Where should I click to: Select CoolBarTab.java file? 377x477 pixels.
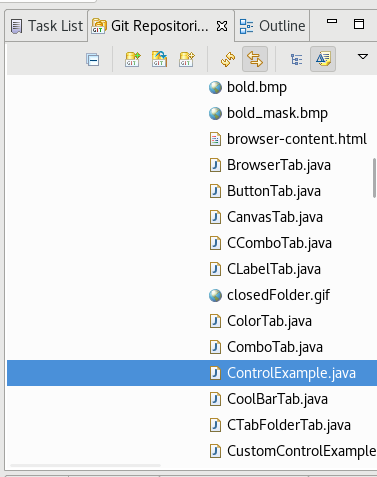click(277, 399)
